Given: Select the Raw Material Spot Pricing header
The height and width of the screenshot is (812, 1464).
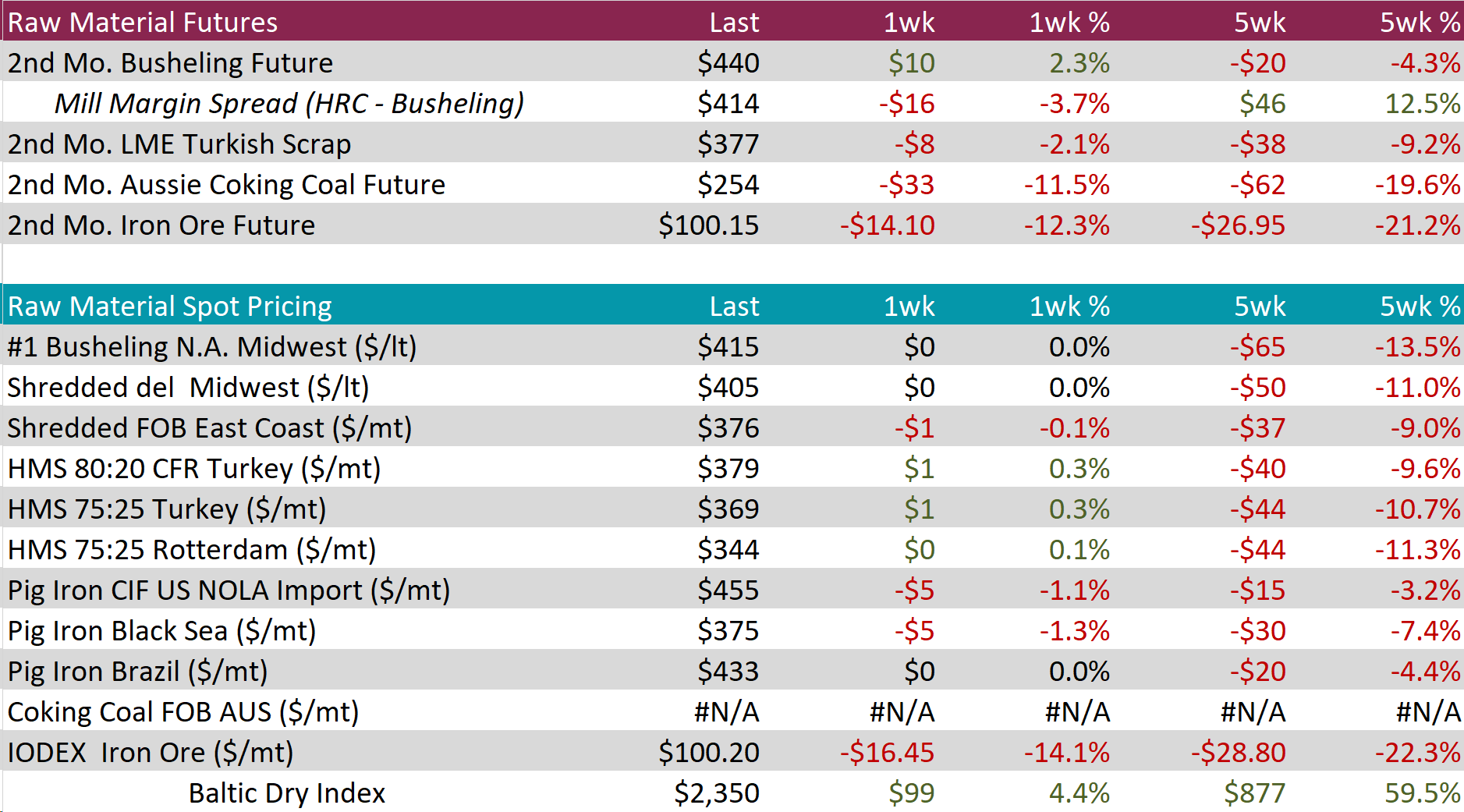Looking at the screenshot, I should [170, 306].
